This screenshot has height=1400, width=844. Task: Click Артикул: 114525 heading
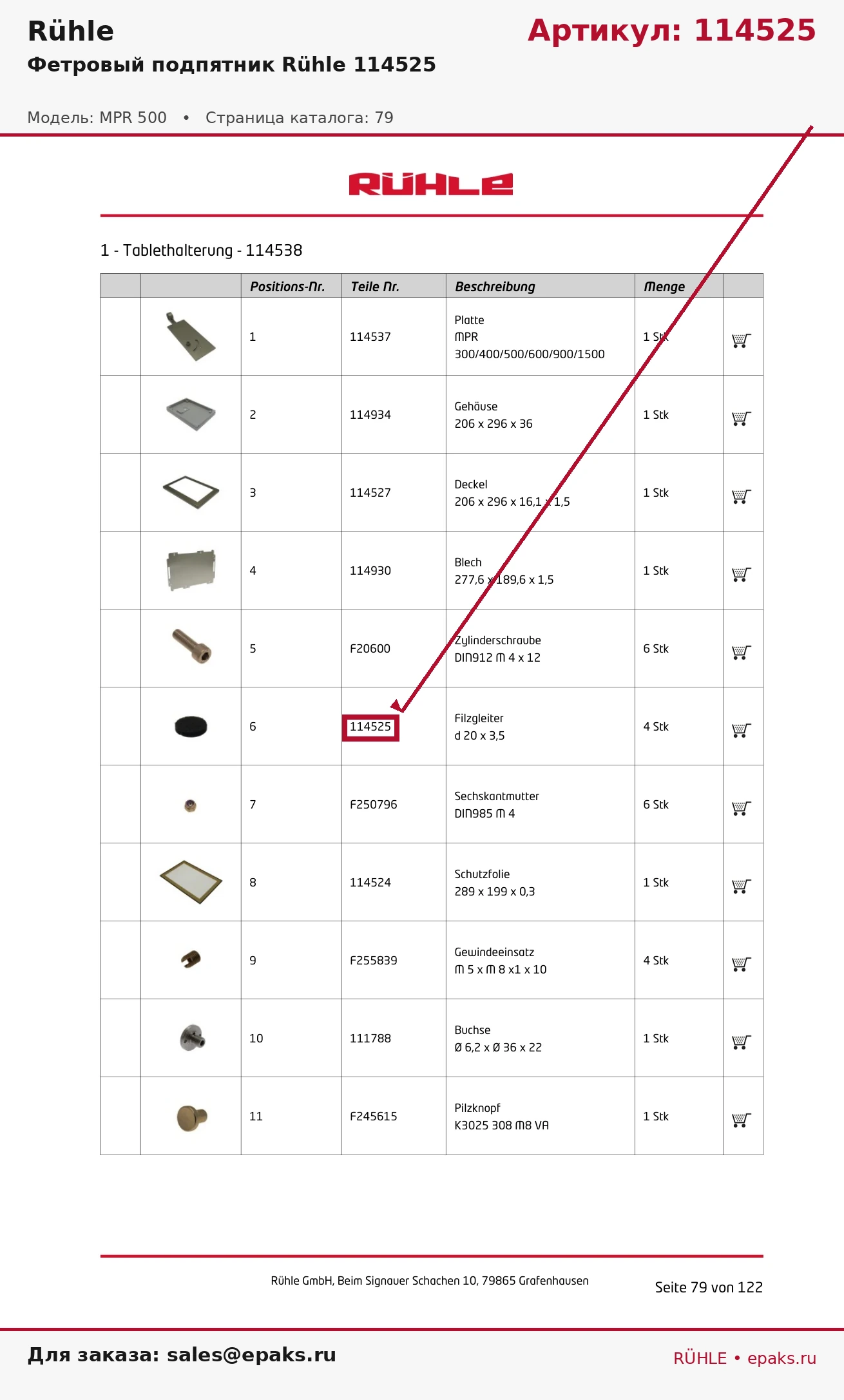coord(672,30)
